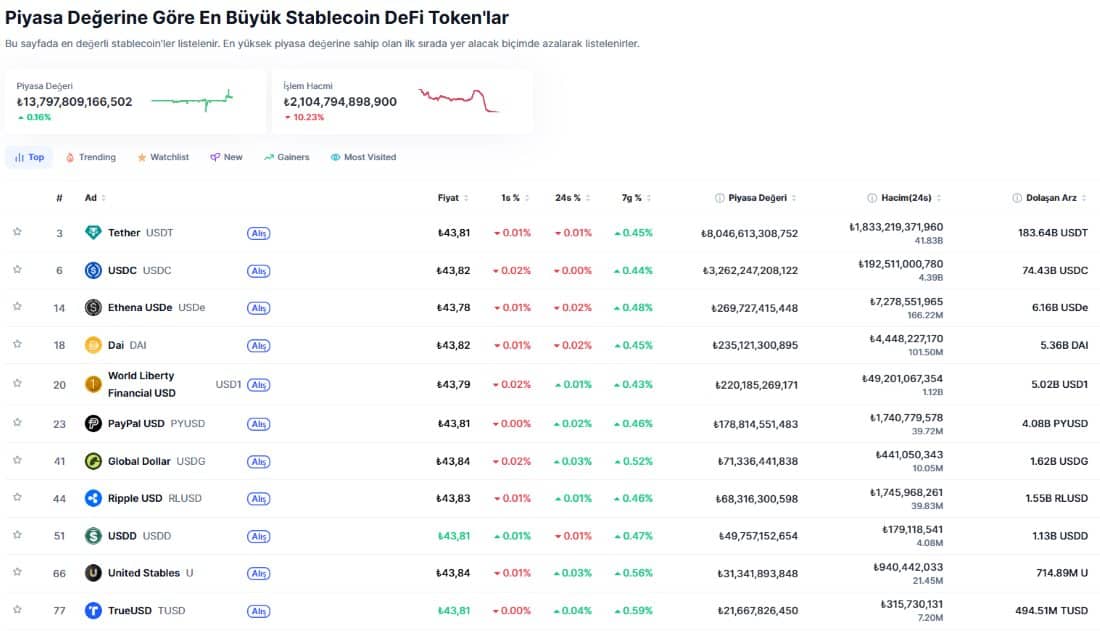The width and height of the screenshot is (1100, 631).
Task: Click the United Stables coin logo
Action: point(93,573)
